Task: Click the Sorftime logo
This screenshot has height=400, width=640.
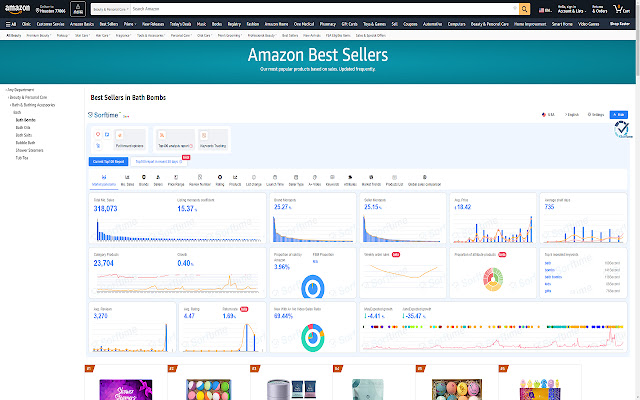Action: [104, 115]
